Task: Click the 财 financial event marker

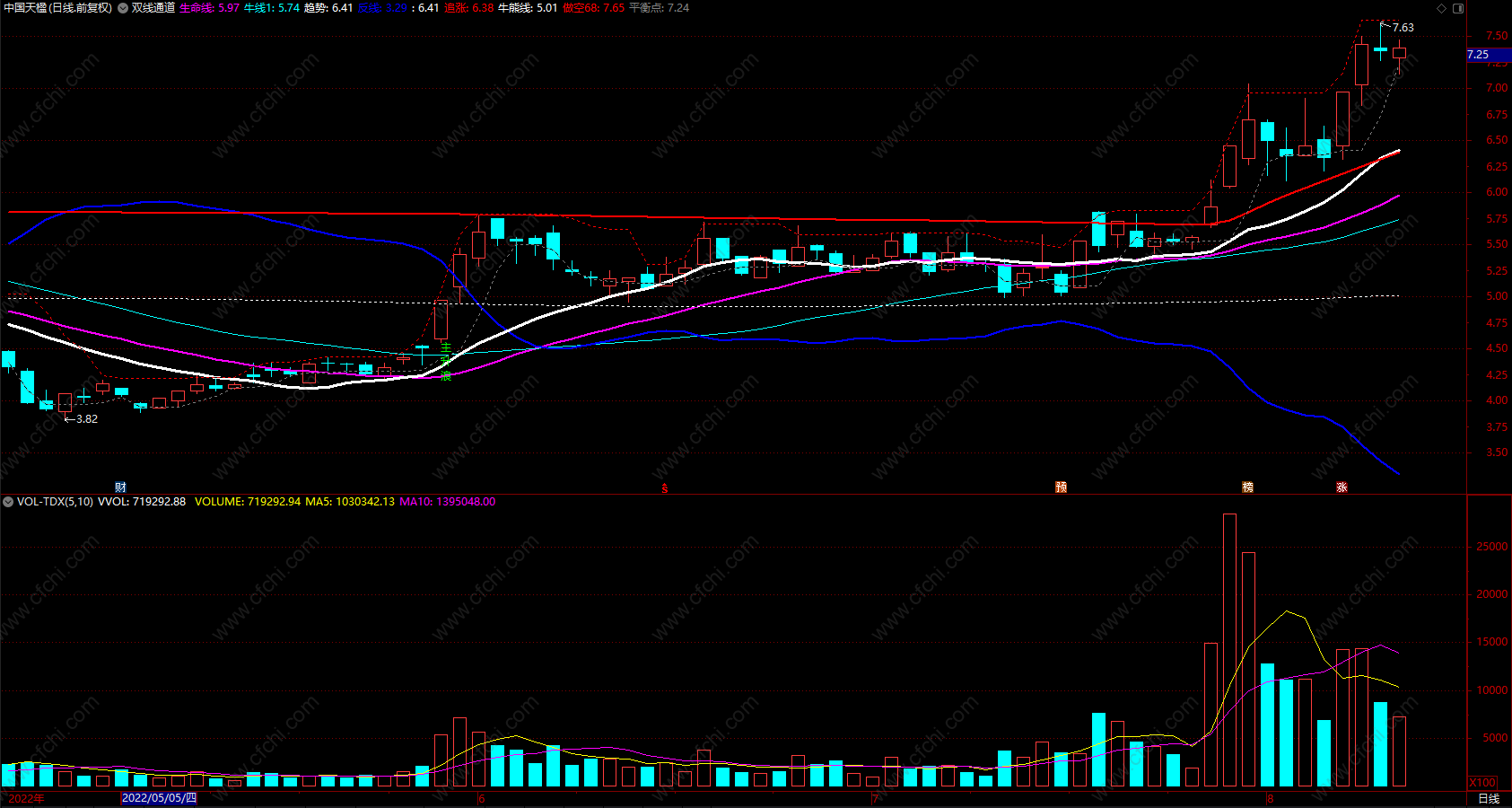Action: tap(120, 487)
